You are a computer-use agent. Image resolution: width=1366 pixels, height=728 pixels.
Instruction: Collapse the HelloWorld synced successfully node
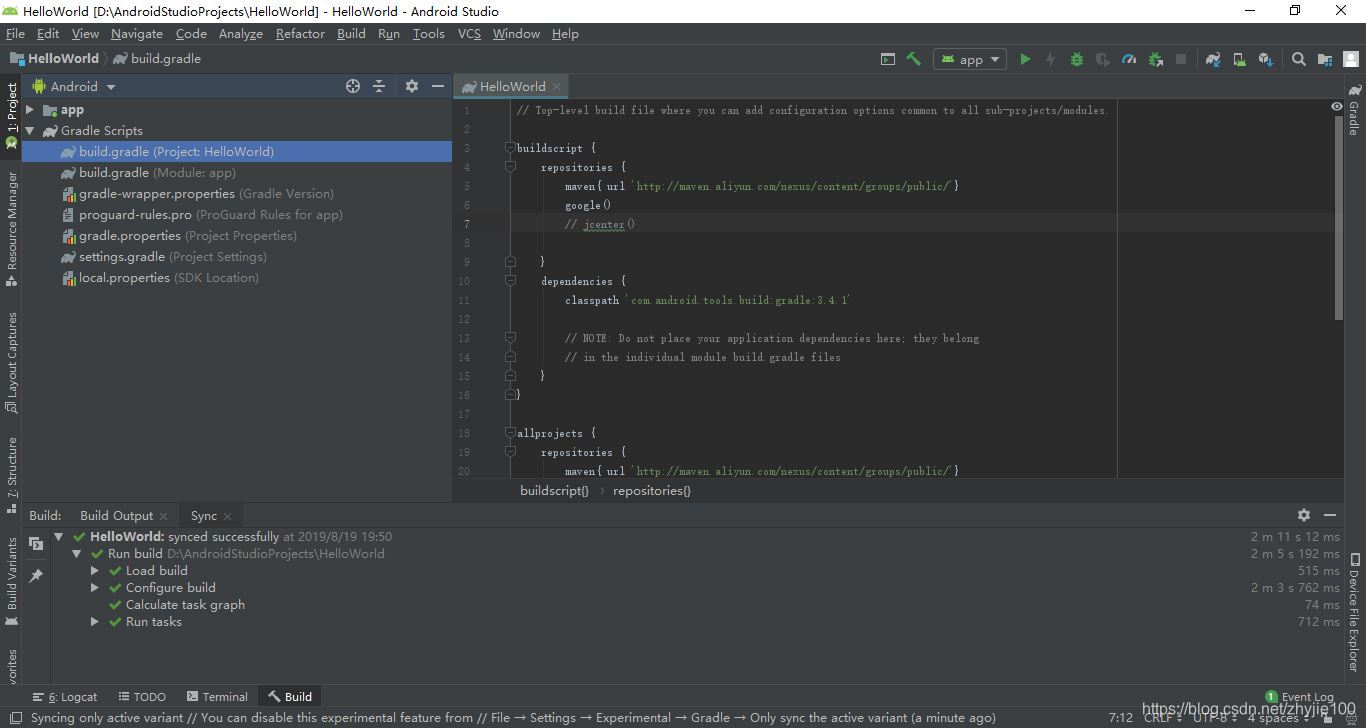point(60,537)
